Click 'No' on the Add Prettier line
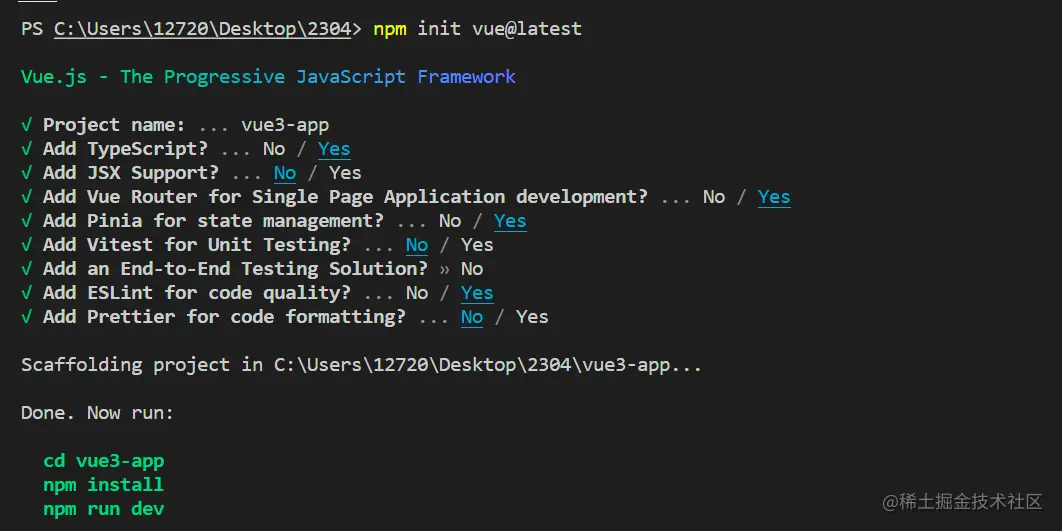The height and width of the screenshot is (531, 1062). click(471, 317)
